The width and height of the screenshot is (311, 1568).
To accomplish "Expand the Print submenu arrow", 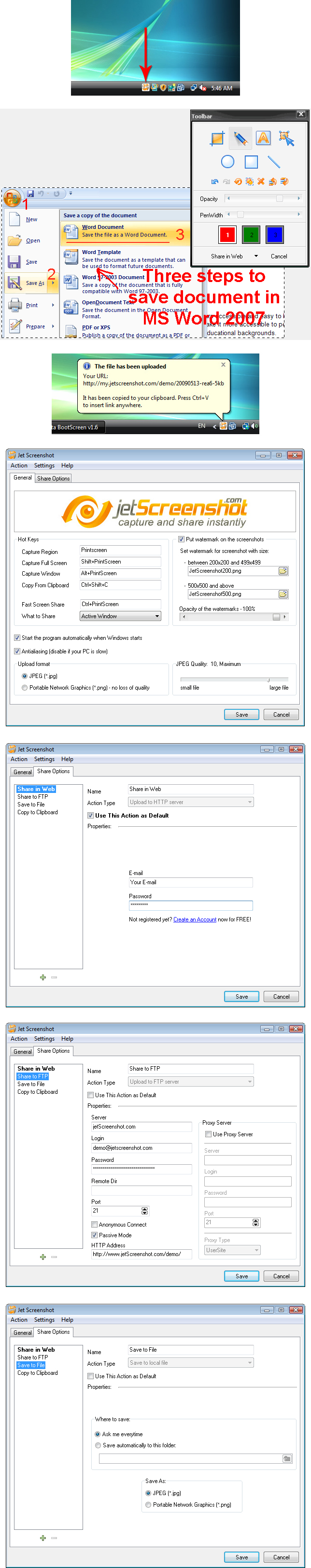I will pos(54,305).
